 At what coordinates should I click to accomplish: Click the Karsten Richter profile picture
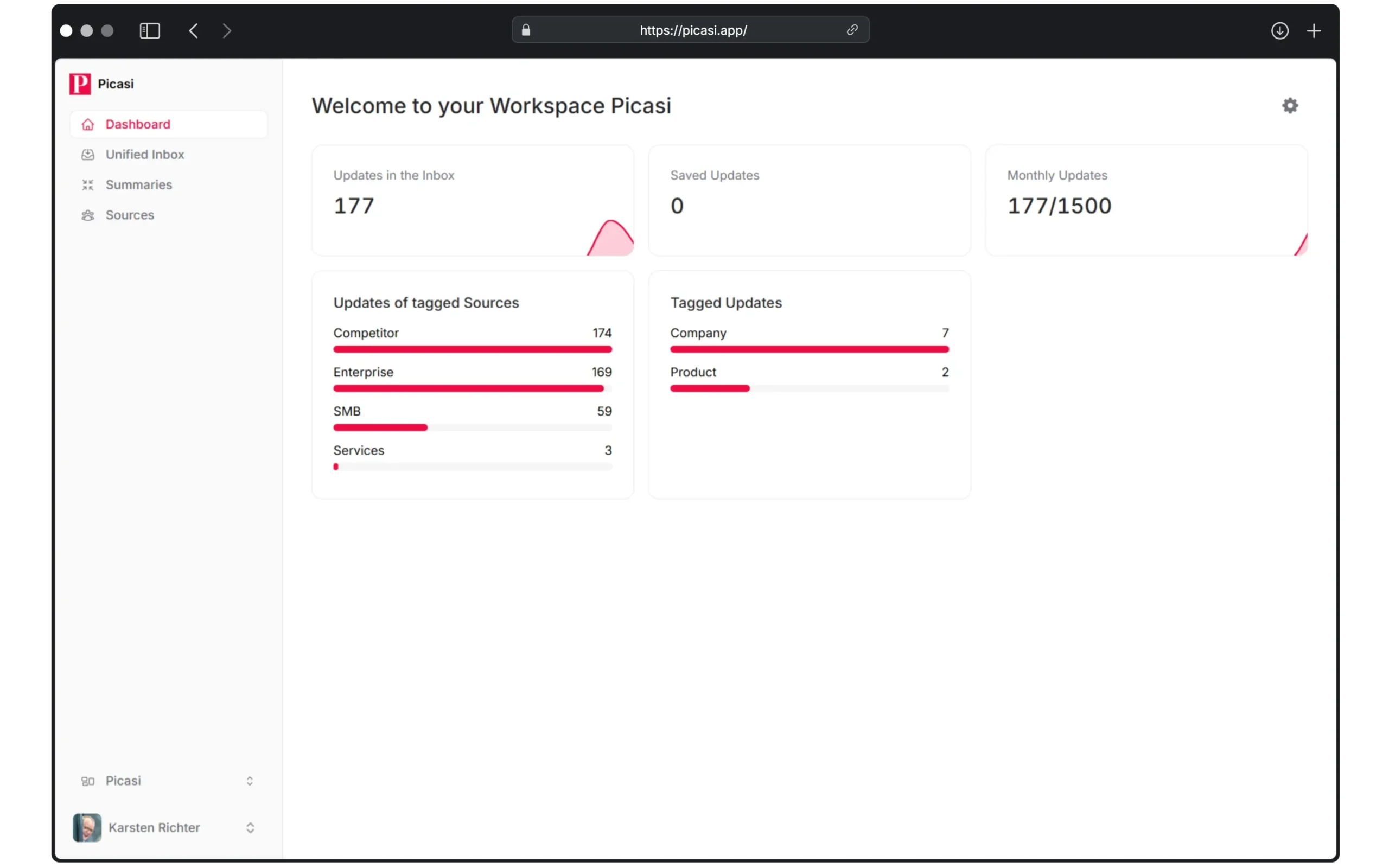[86, 827]
